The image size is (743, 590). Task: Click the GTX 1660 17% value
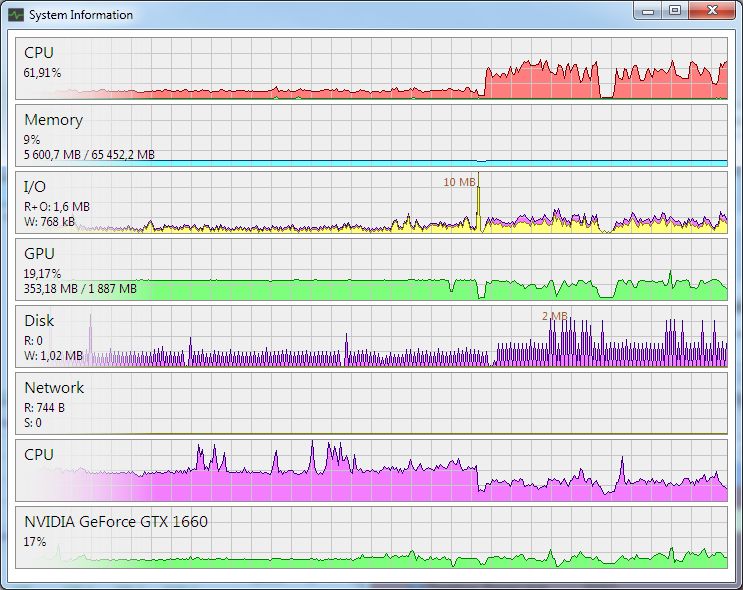pyautogui.click(x=35, y=542)
